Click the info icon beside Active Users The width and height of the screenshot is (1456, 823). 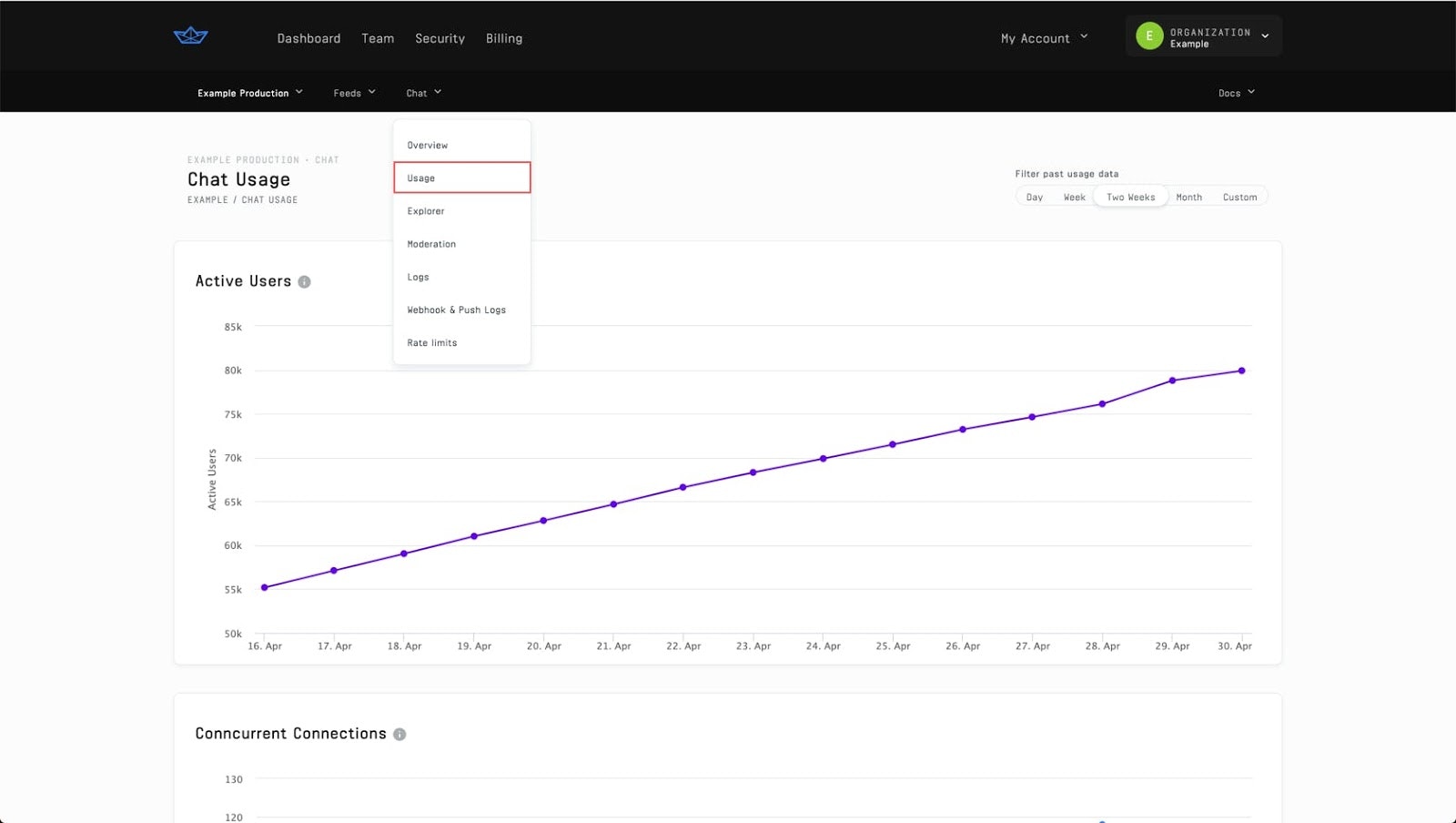[305, 281]
